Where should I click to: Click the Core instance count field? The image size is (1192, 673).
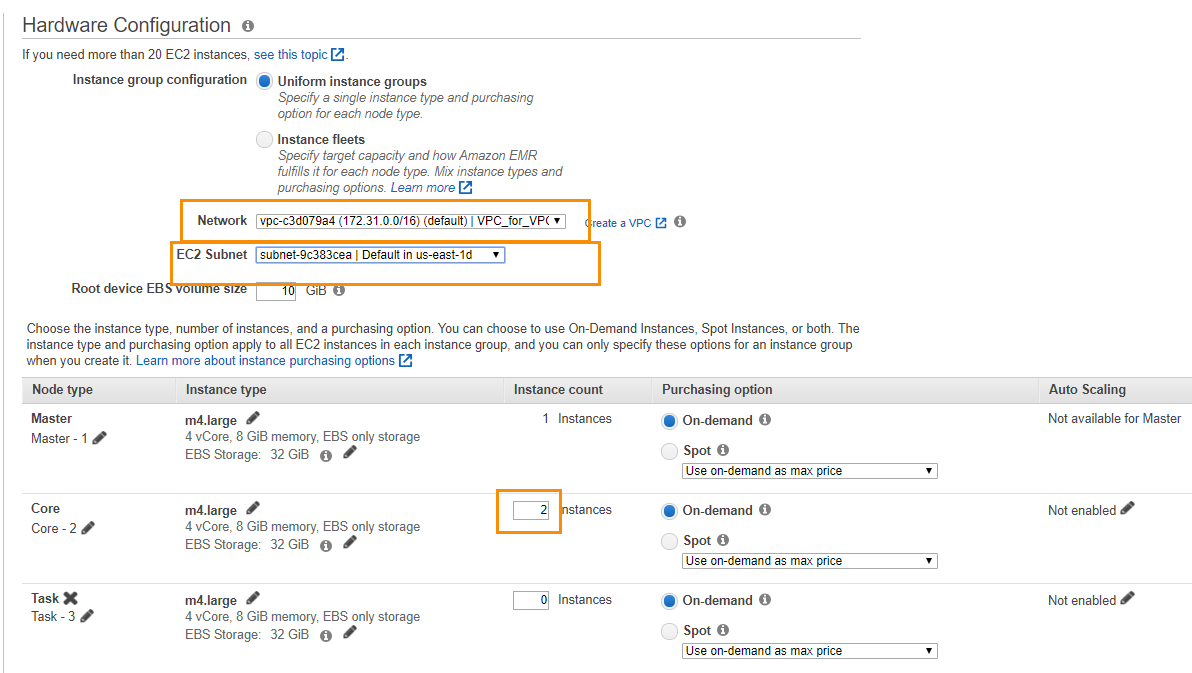click(531, 510)
